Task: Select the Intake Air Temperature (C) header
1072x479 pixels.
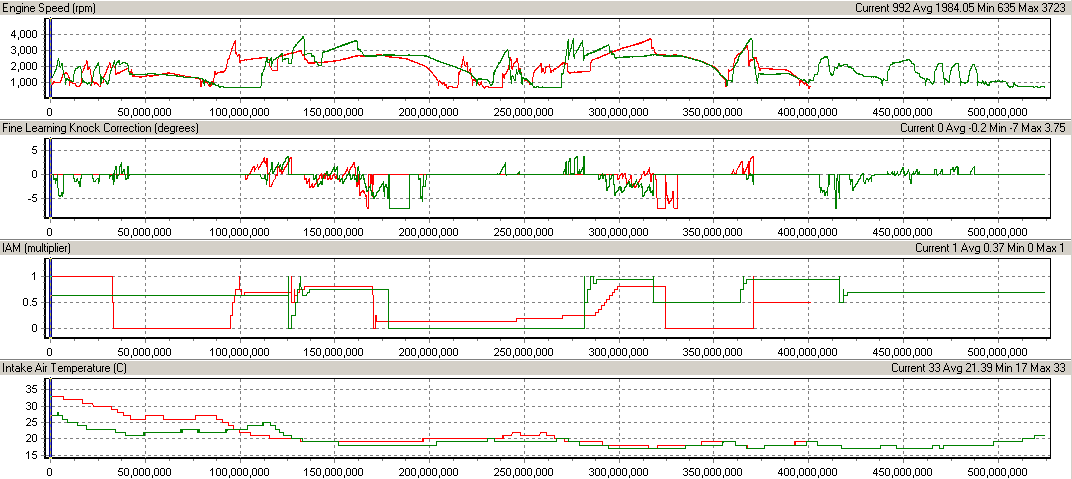Action: [x=67, y=368]
